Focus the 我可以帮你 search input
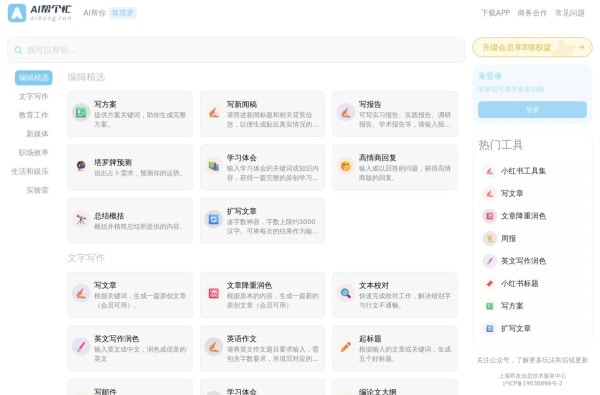The height and width of the screenshot is (395, 600). [x=236, y=50]
